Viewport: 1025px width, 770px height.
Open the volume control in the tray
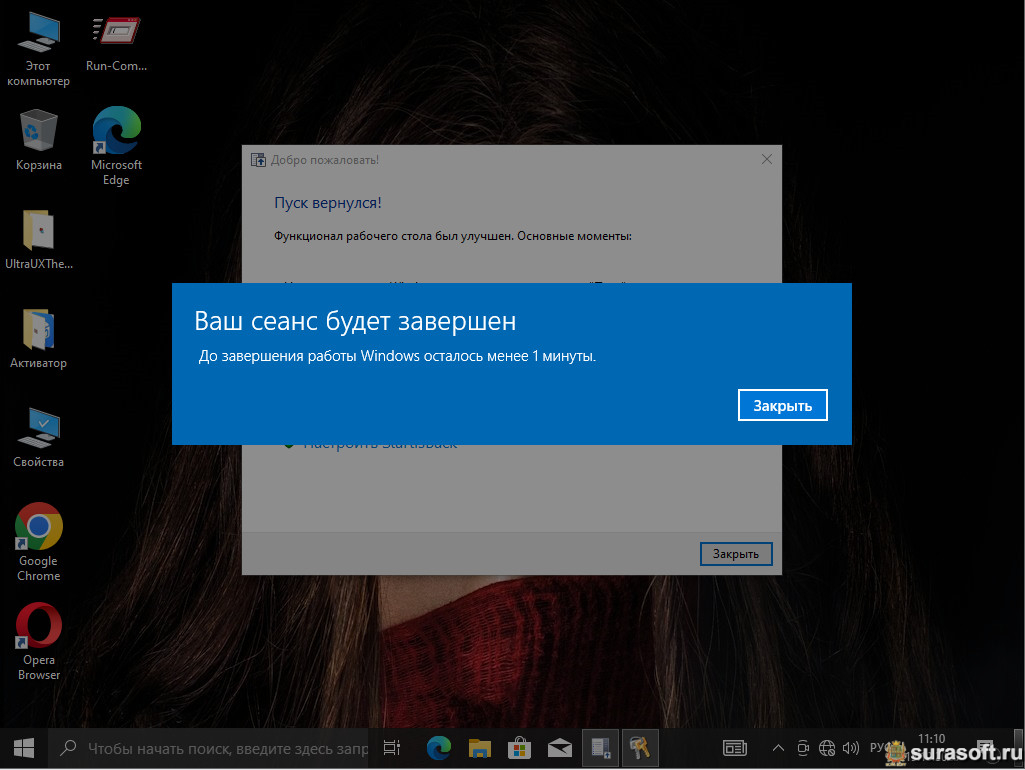(851, 747)
